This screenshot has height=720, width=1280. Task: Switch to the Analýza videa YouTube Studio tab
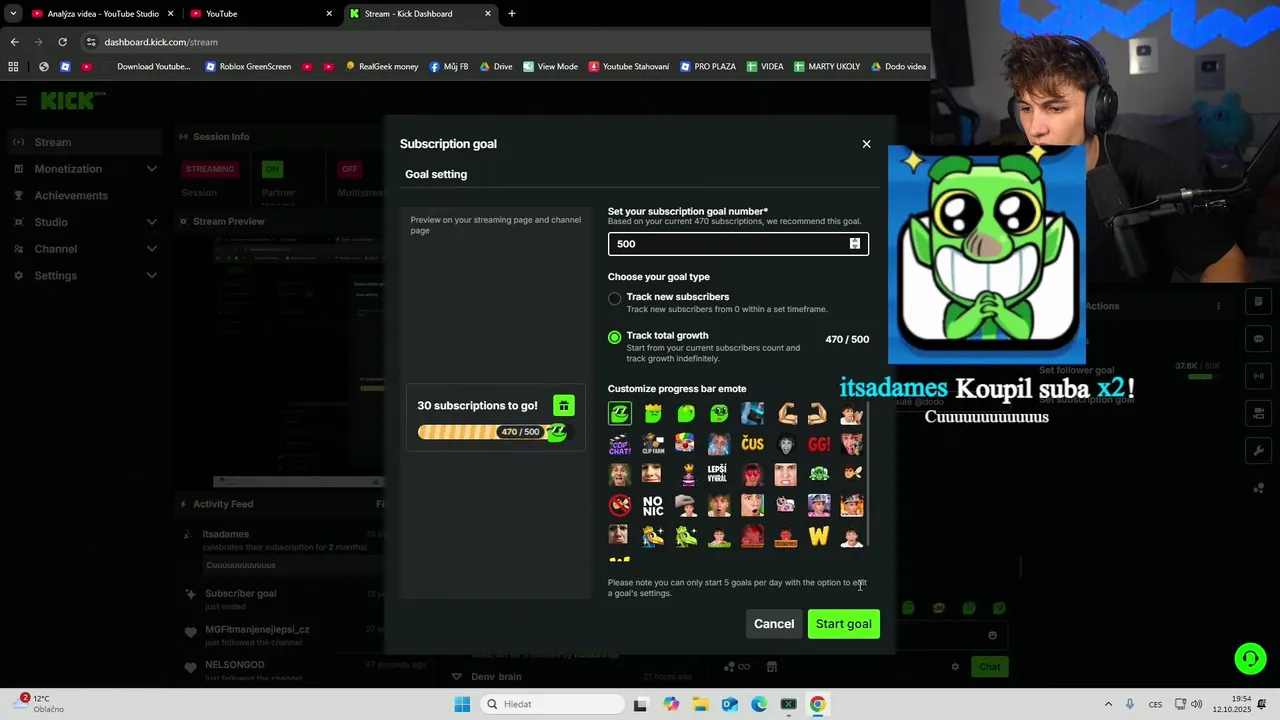103,14
